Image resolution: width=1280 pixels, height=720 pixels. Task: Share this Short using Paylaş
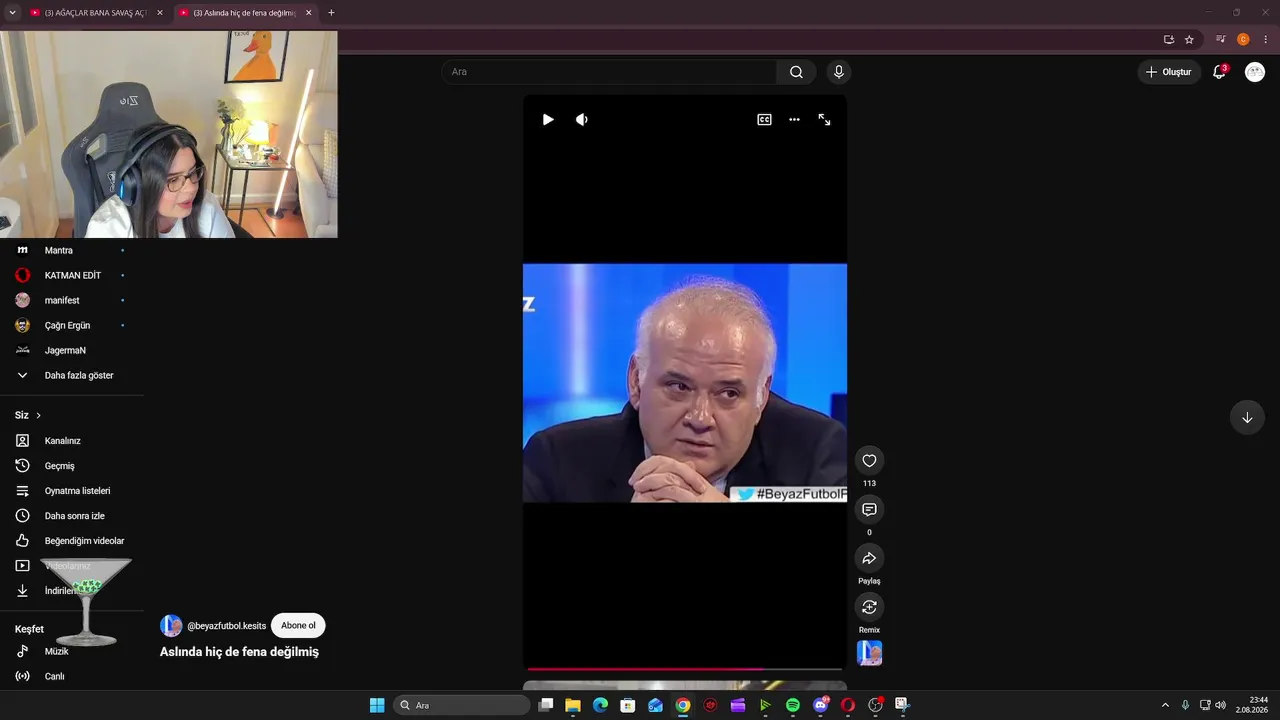point(869,558)
